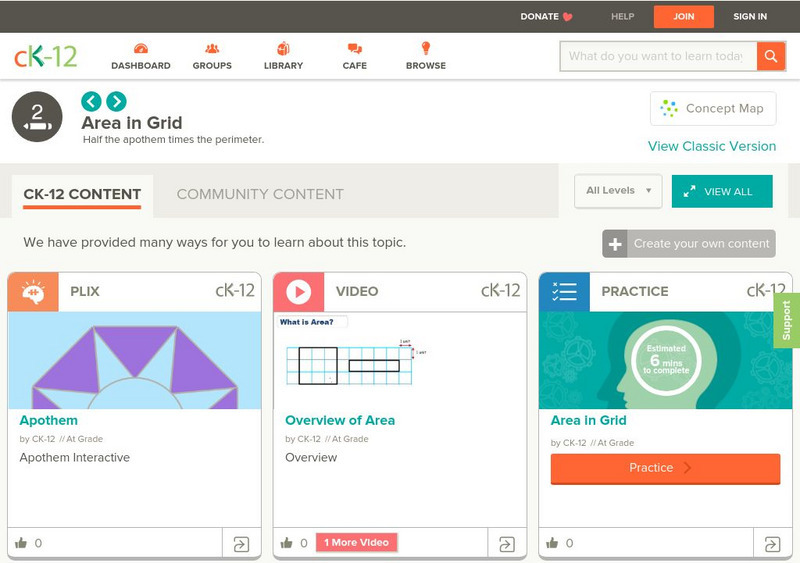This screenshot has width=800, height=563.
Task: Click the orange Practice button
Action: click(x=665, y=469)
